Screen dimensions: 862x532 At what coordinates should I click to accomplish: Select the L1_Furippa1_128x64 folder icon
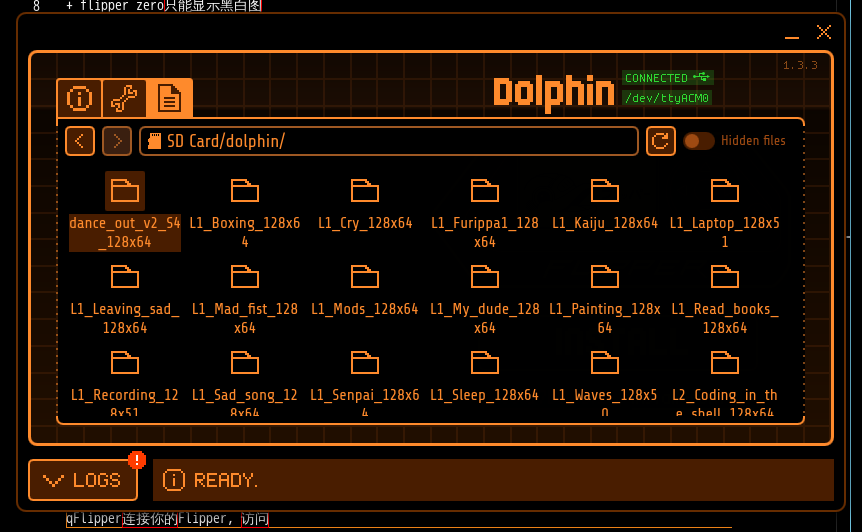[x=485, y=191]
